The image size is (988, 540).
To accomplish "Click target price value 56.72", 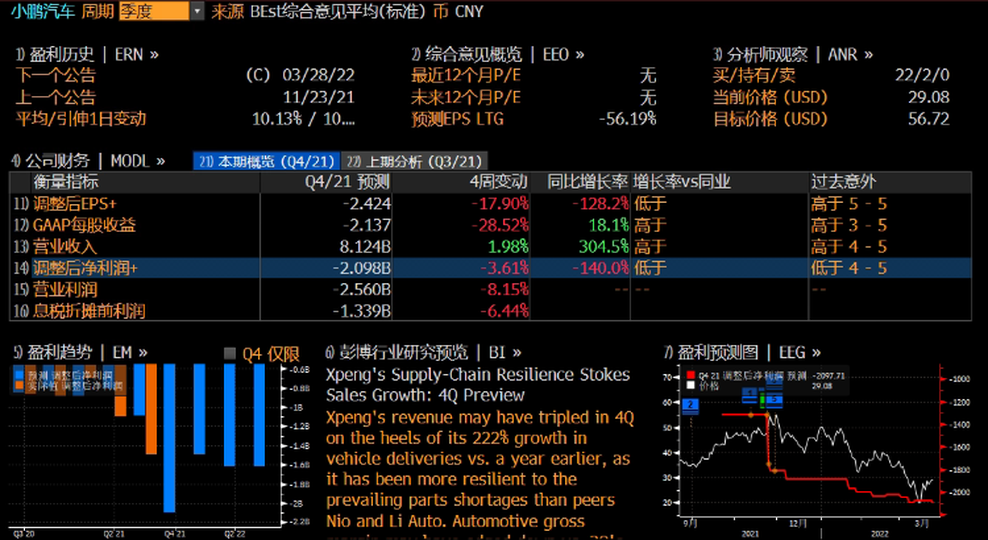I will point(929,118).
